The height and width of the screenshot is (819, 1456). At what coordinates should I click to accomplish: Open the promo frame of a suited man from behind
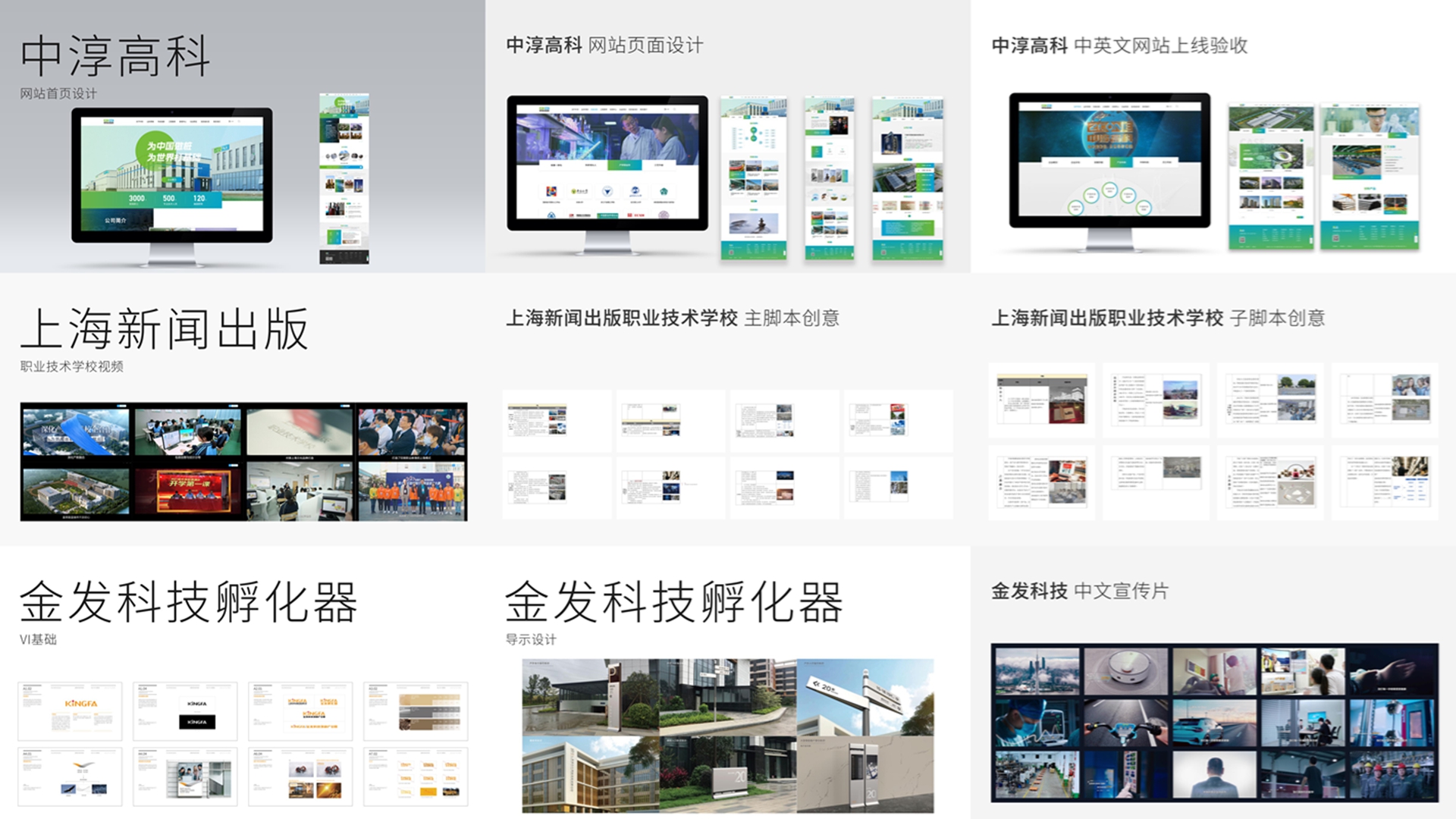pos(1214,774)
